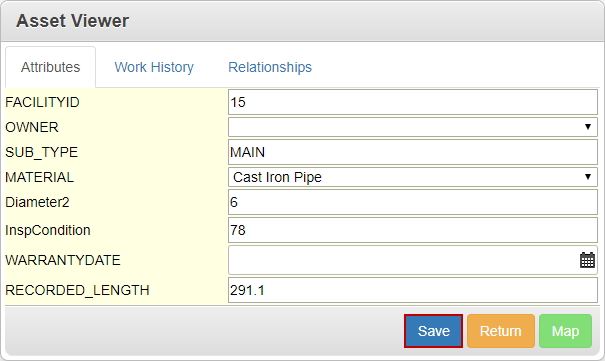
Task: Click the RECORDED_LENGTH label text
Action: 77,290
